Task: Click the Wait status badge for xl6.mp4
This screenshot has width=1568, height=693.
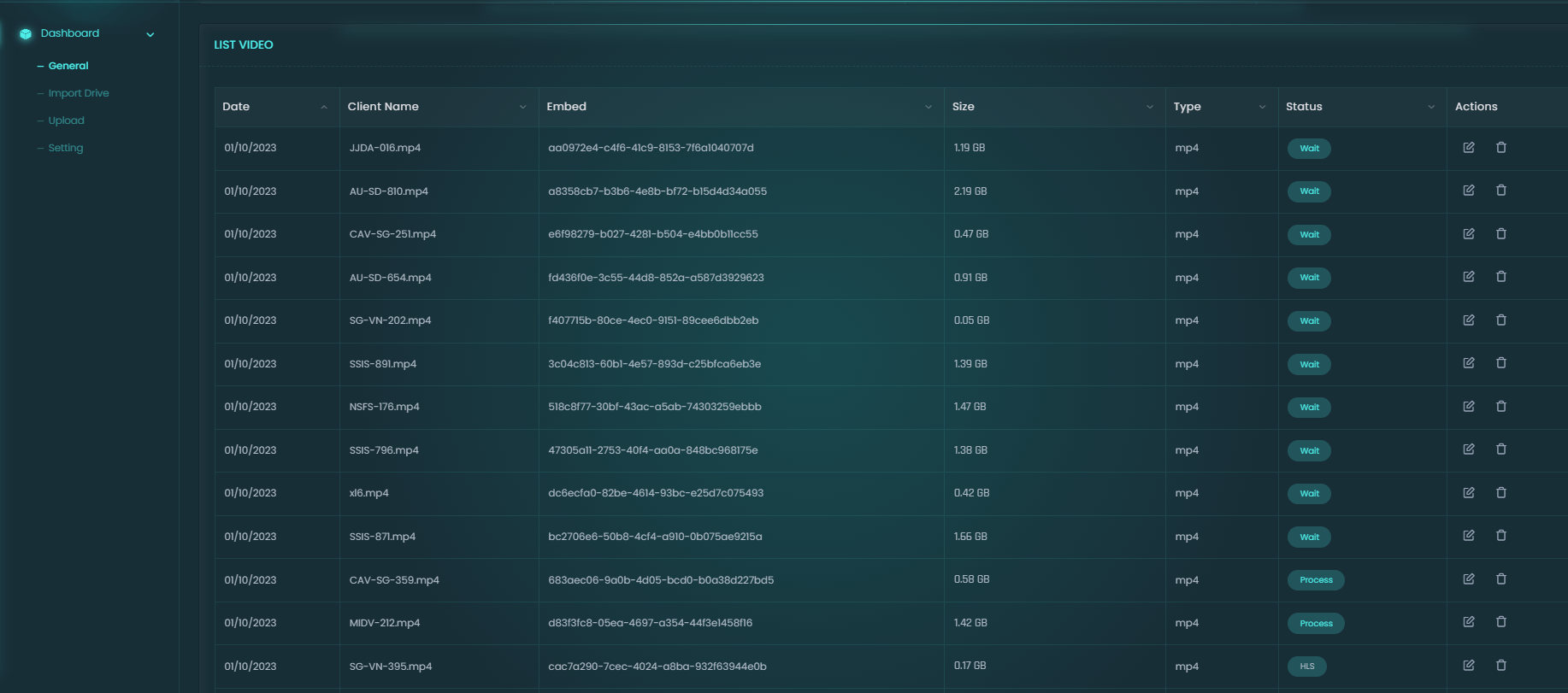Action: point(1309,494)
